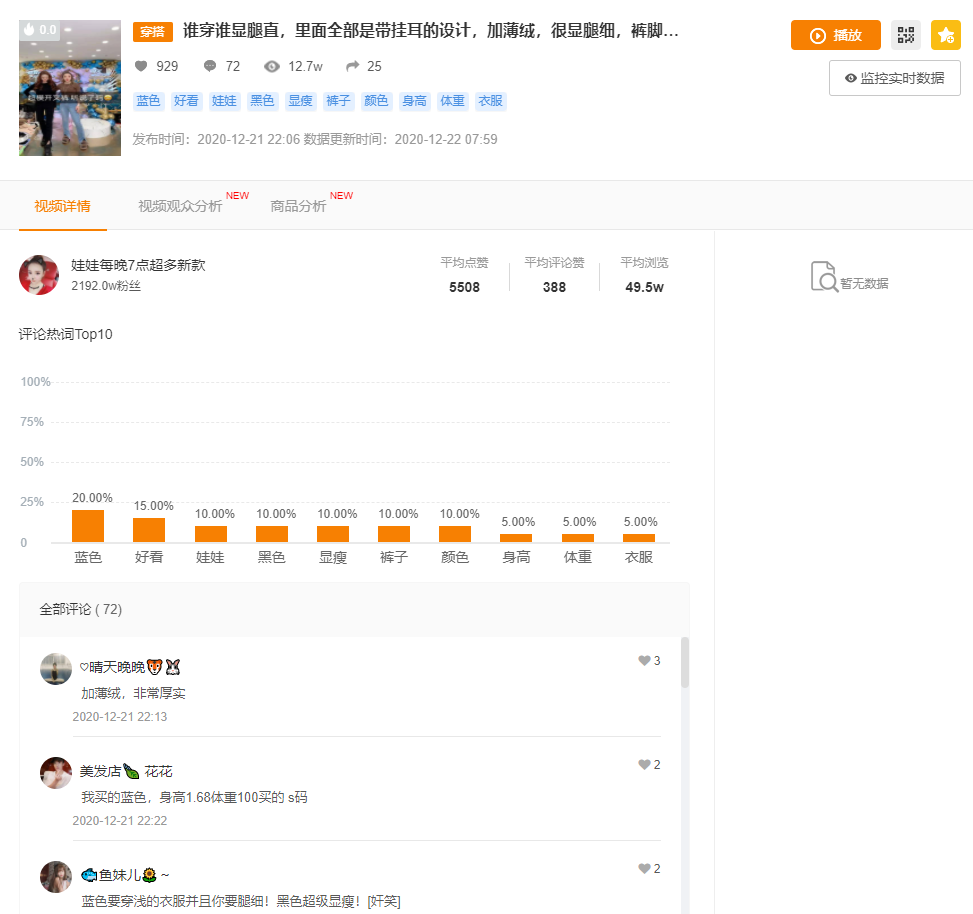Click the 蓝色 keyword tag
Viewport: 973px width, 914px height.
click(147, 101)
